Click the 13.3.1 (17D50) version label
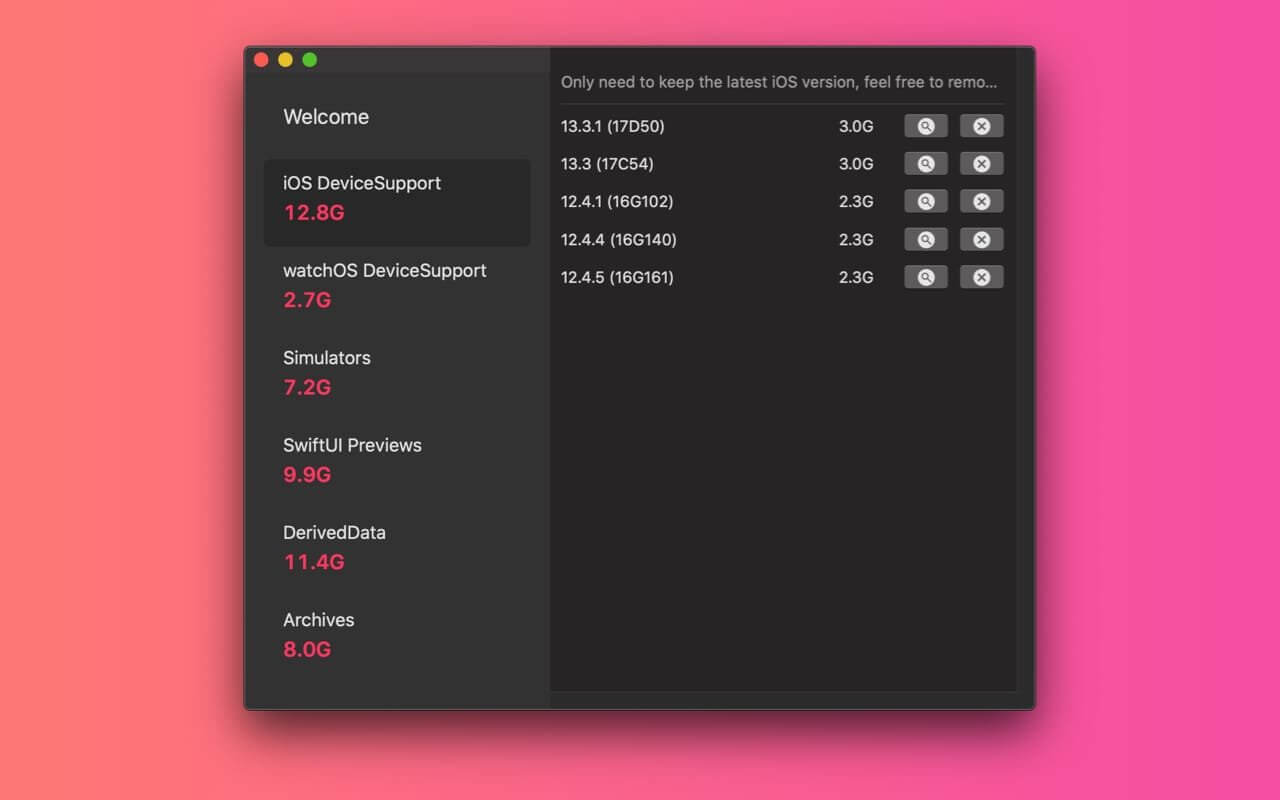1280x800 pixels. 612,126
